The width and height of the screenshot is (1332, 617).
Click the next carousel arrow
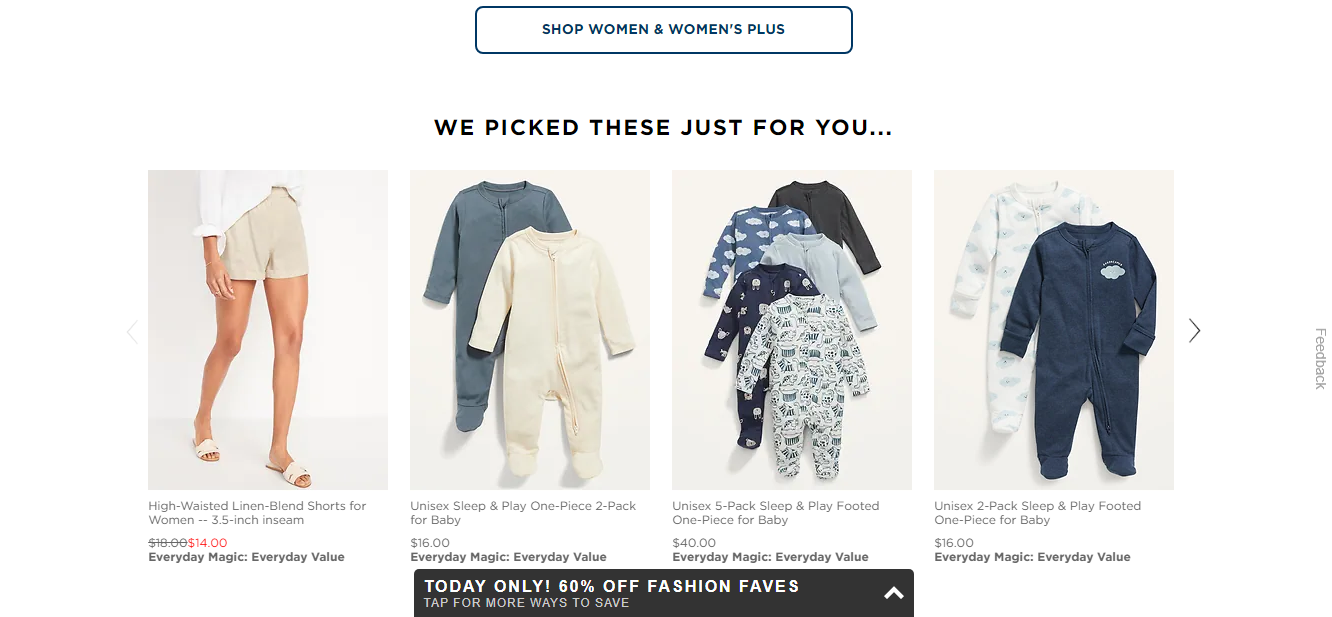tap(1194, 330)
